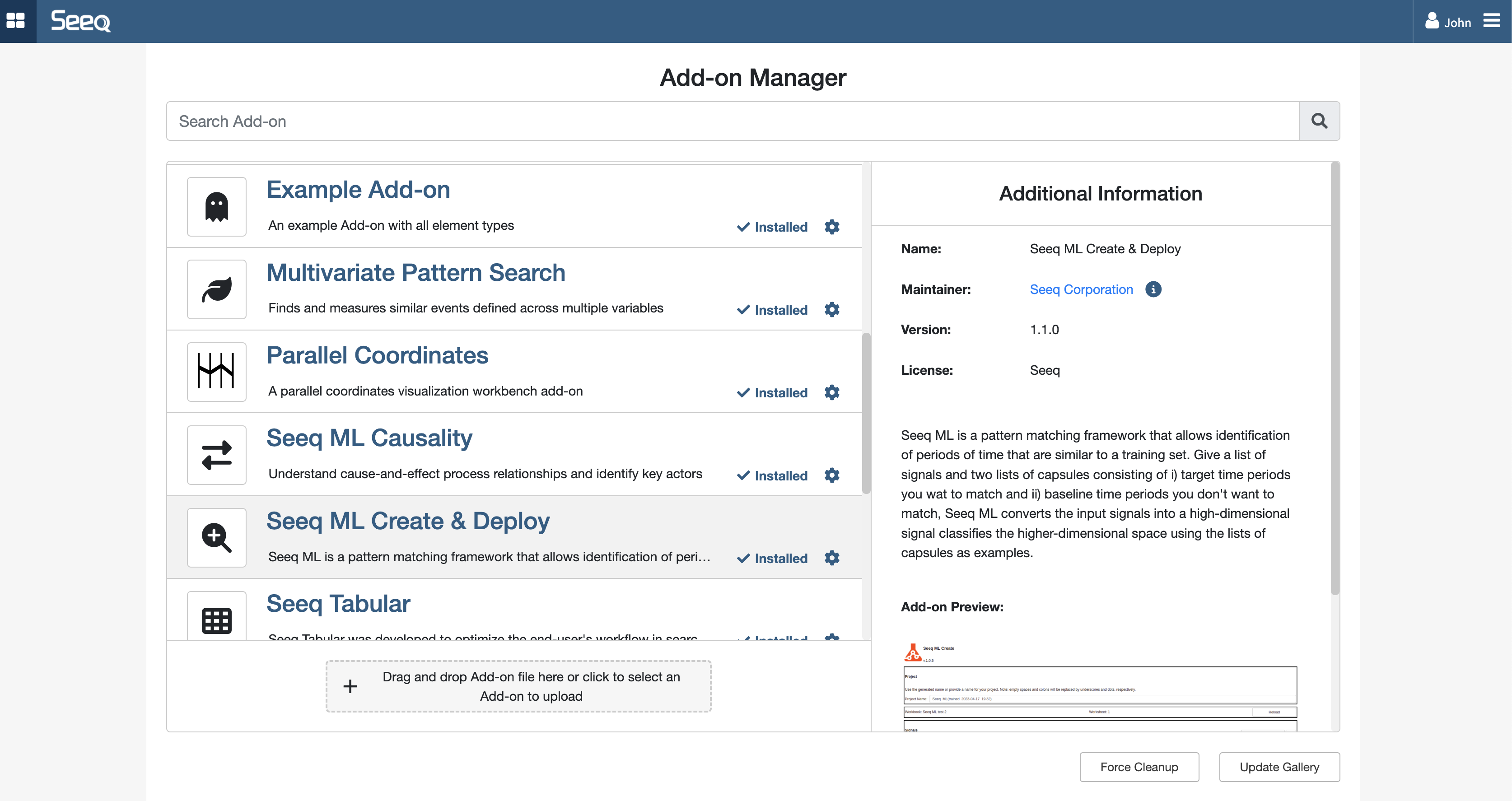Image resolution: width=1512 pixels, height=801 pixels.
Task: Click the Seeq Tabular table icon
Action: pos(216,619)
